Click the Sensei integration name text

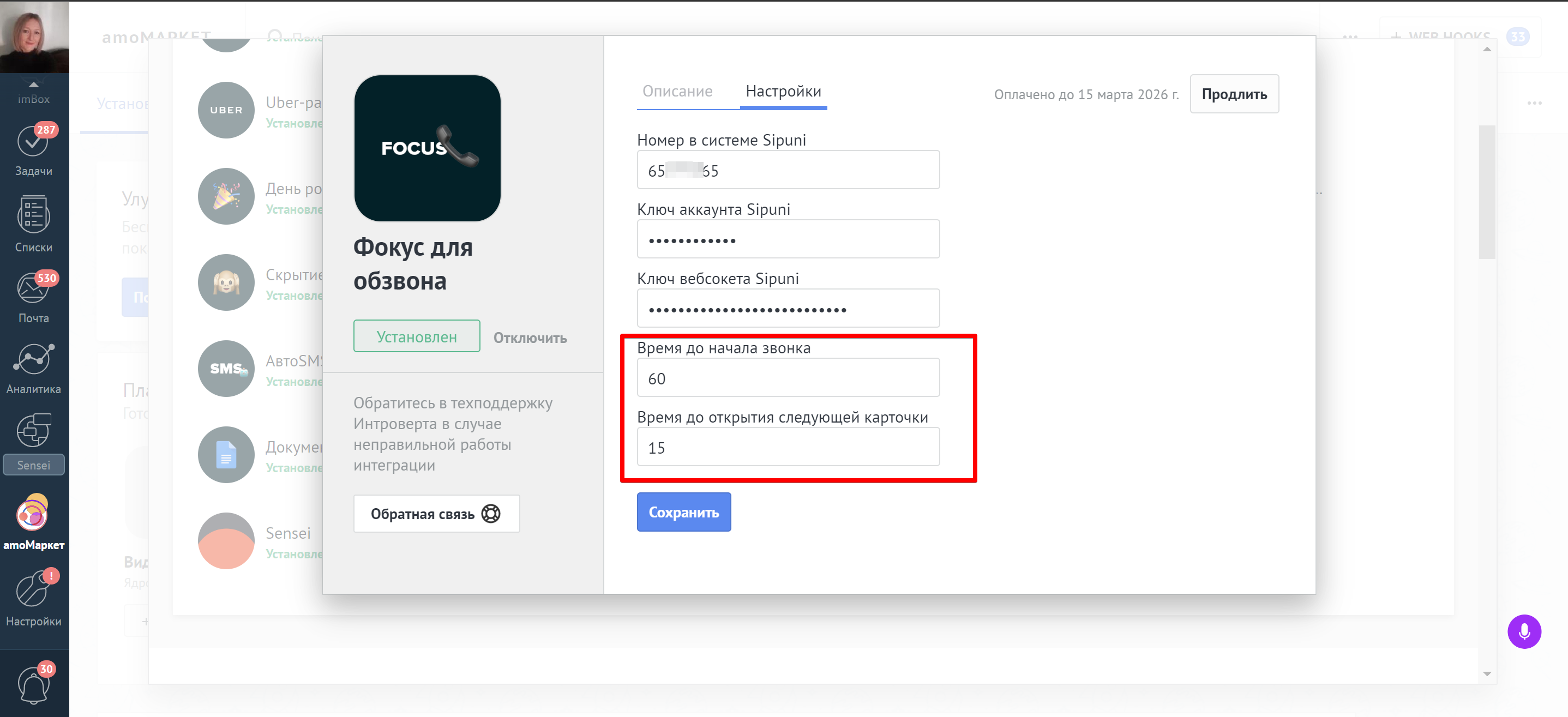(x=288, y=533)
